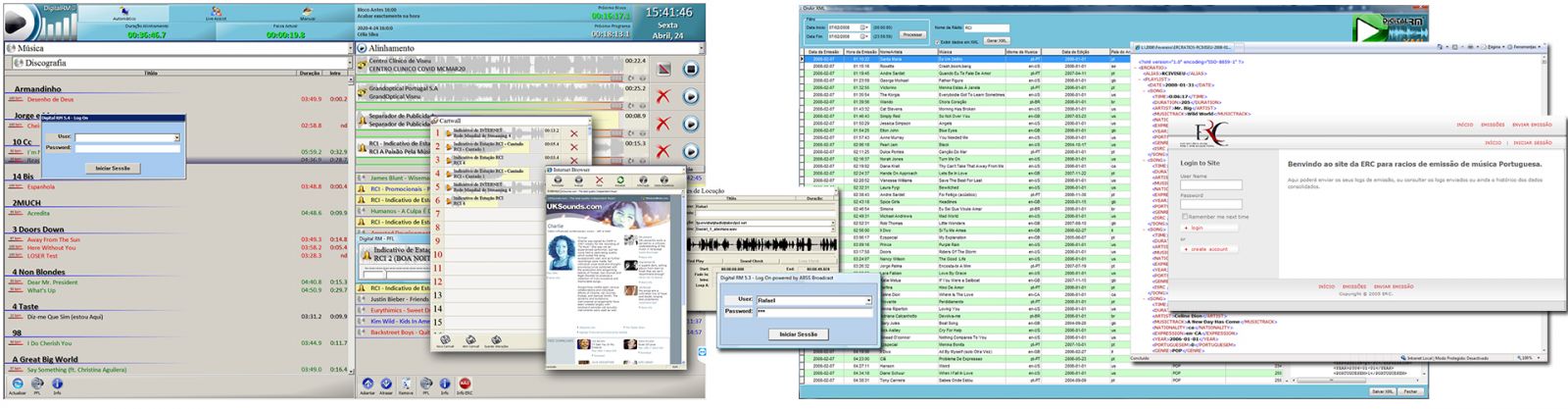This screenshot has width=1568, height=409.
Task: Open the Info ERC icon
Action: [x=465, y=383]
